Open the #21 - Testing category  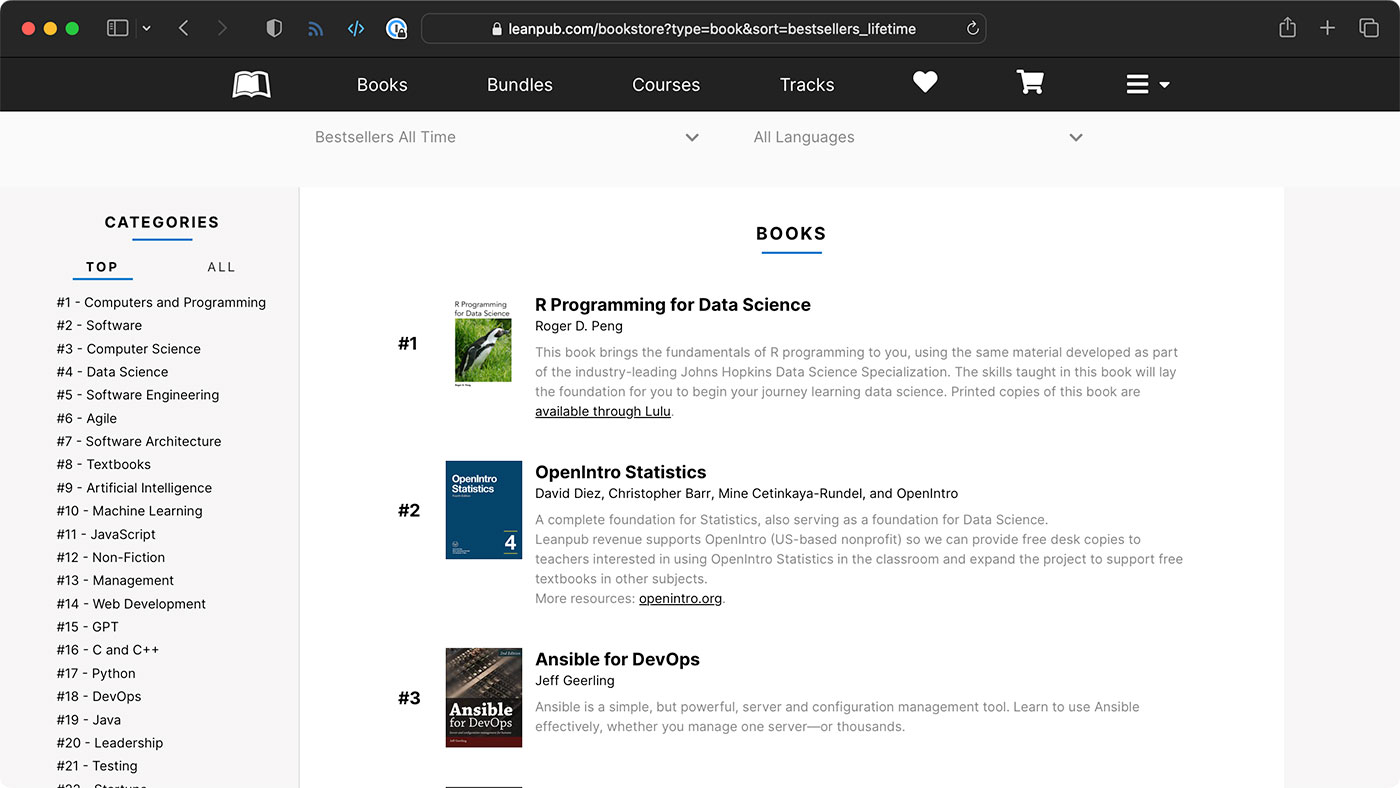coord(97,766)
